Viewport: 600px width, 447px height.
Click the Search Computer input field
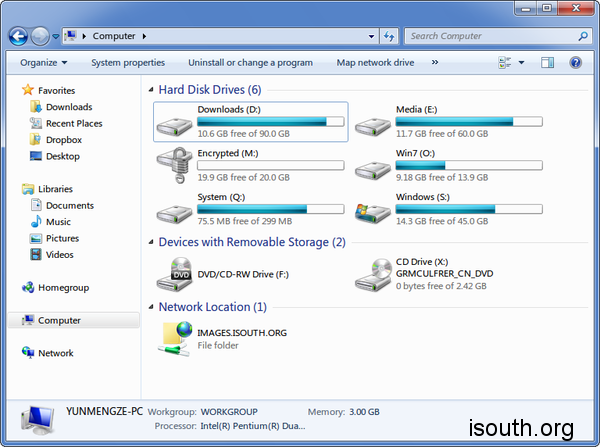(490, 36)
